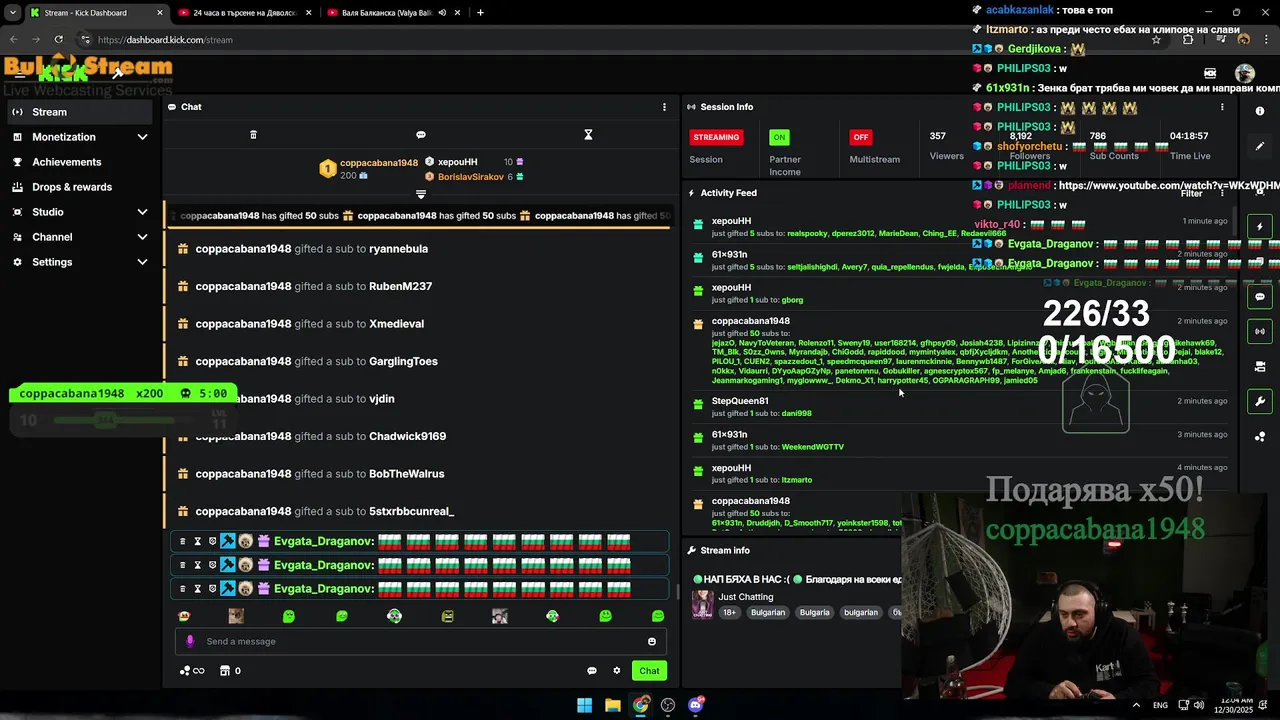Viewport: 1280px width, 720px height.
Task: Select the first monkey emote in emote row
Action: pyautogui.click(x=183, y=616)
